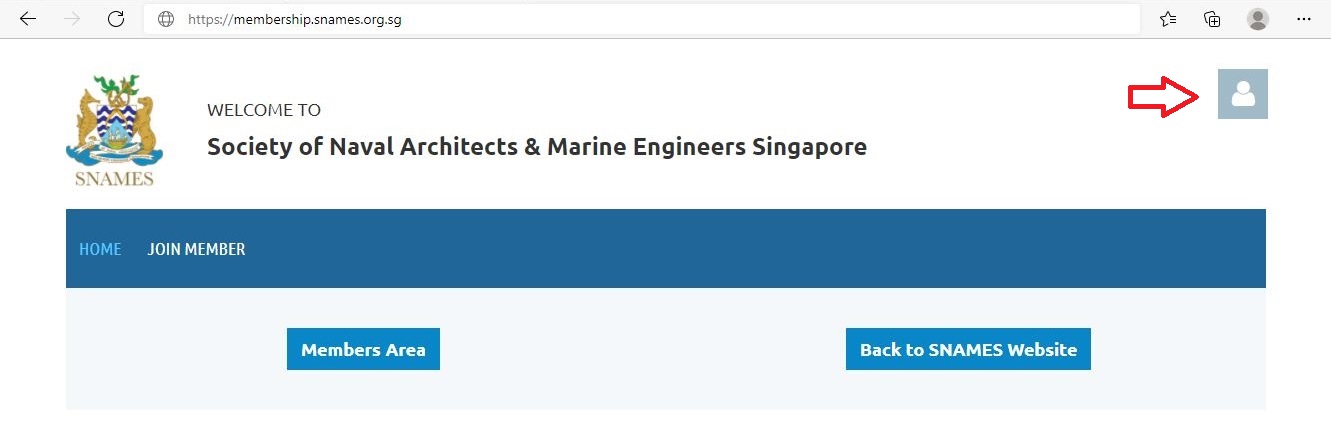Click the WELCOME TO text
Screen dimensions: 1331x439
[x=264, y=110]
